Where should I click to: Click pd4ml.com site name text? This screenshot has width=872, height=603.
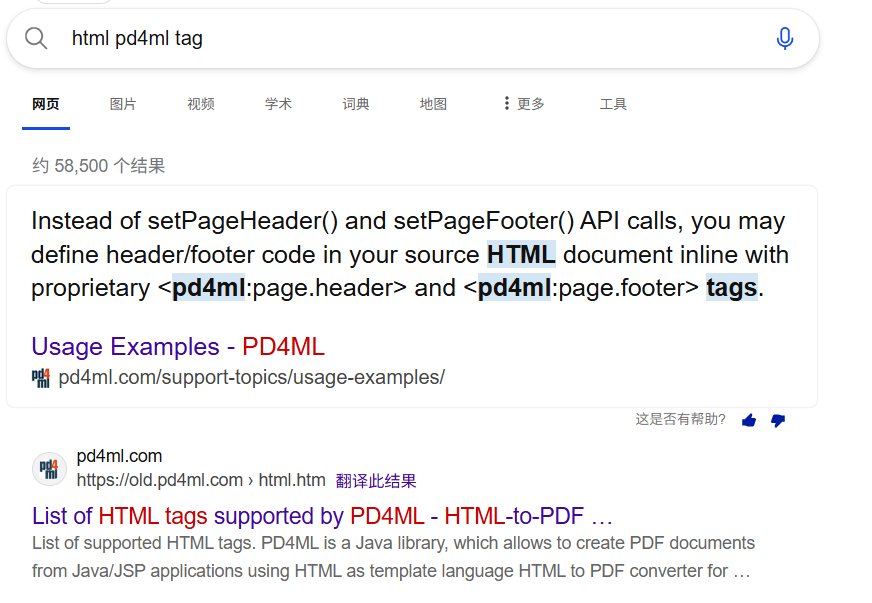coord(119,456)
